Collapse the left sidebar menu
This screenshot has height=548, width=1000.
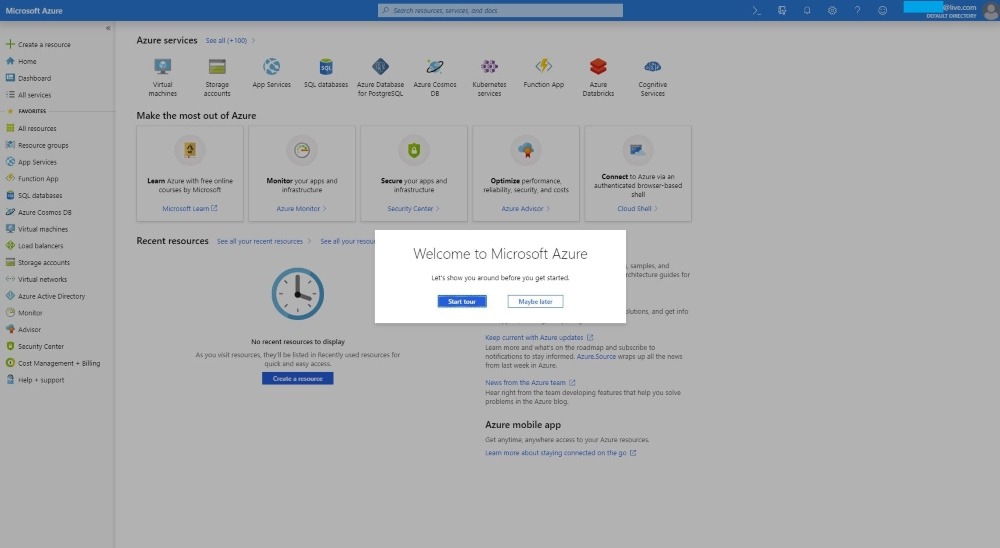click(108, 28)
